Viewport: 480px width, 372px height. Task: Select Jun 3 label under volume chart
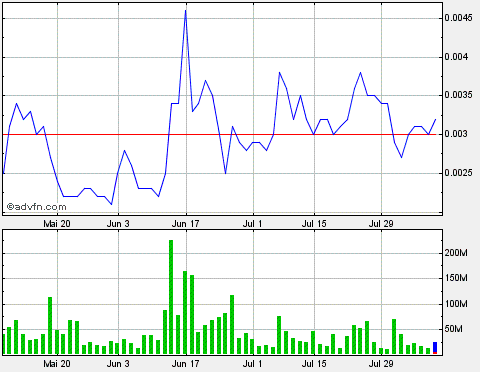tap(118, 363)
